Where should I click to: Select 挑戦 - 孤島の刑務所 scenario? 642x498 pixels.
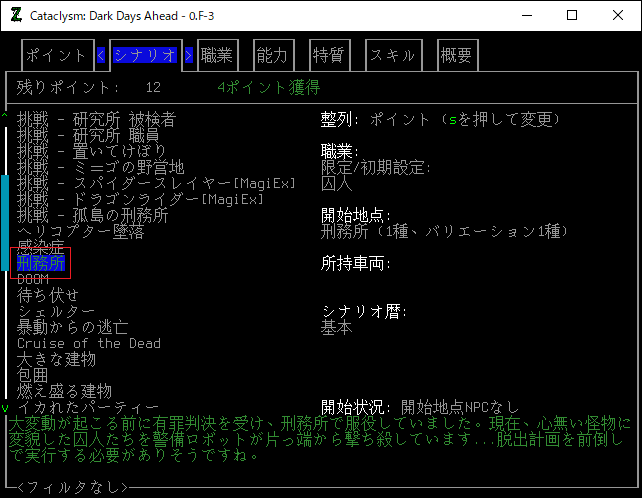[x=92, y=215]
